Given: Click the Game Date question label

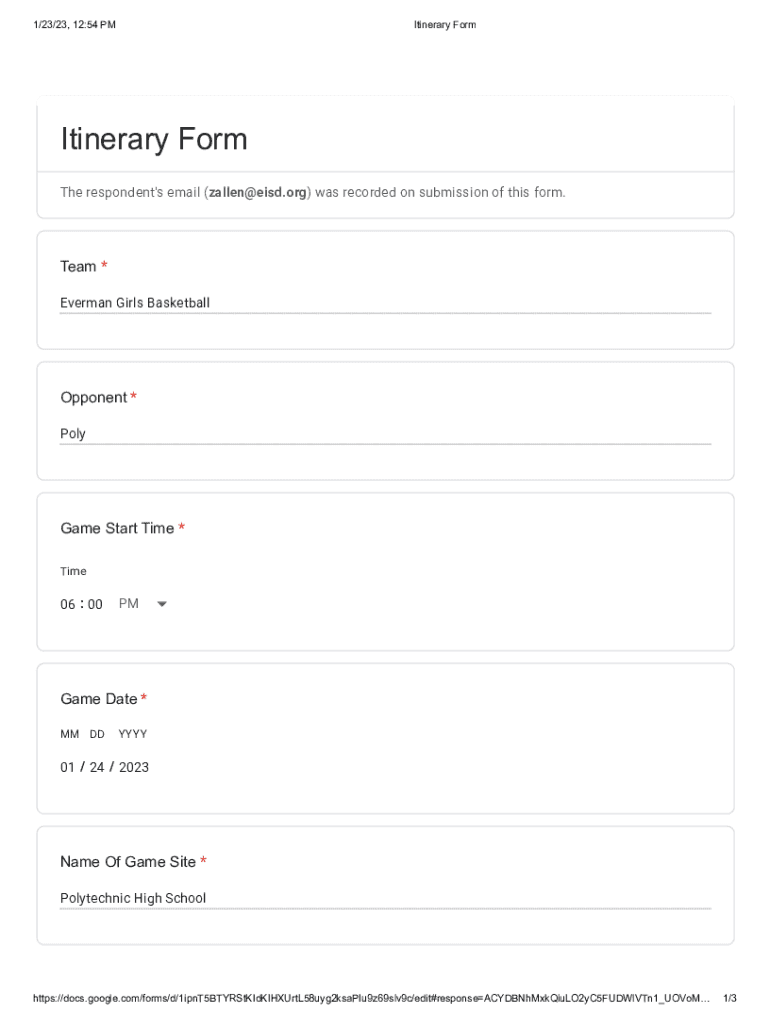Looking at the screenshot, I should pos(98,699).
